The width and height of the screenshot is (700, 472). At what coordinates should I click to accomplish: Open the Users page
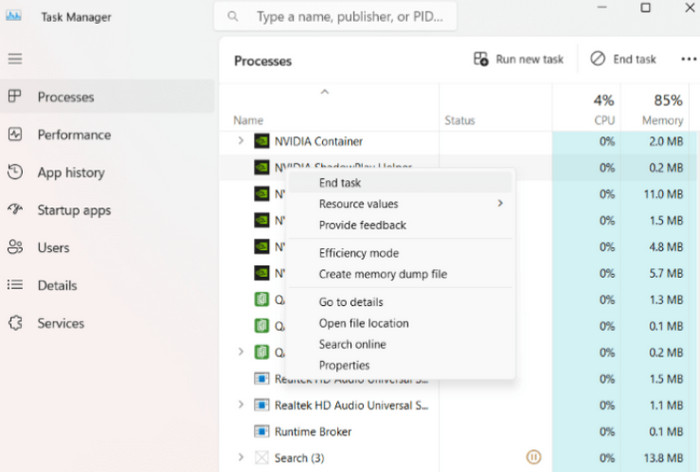click(53, 248)
